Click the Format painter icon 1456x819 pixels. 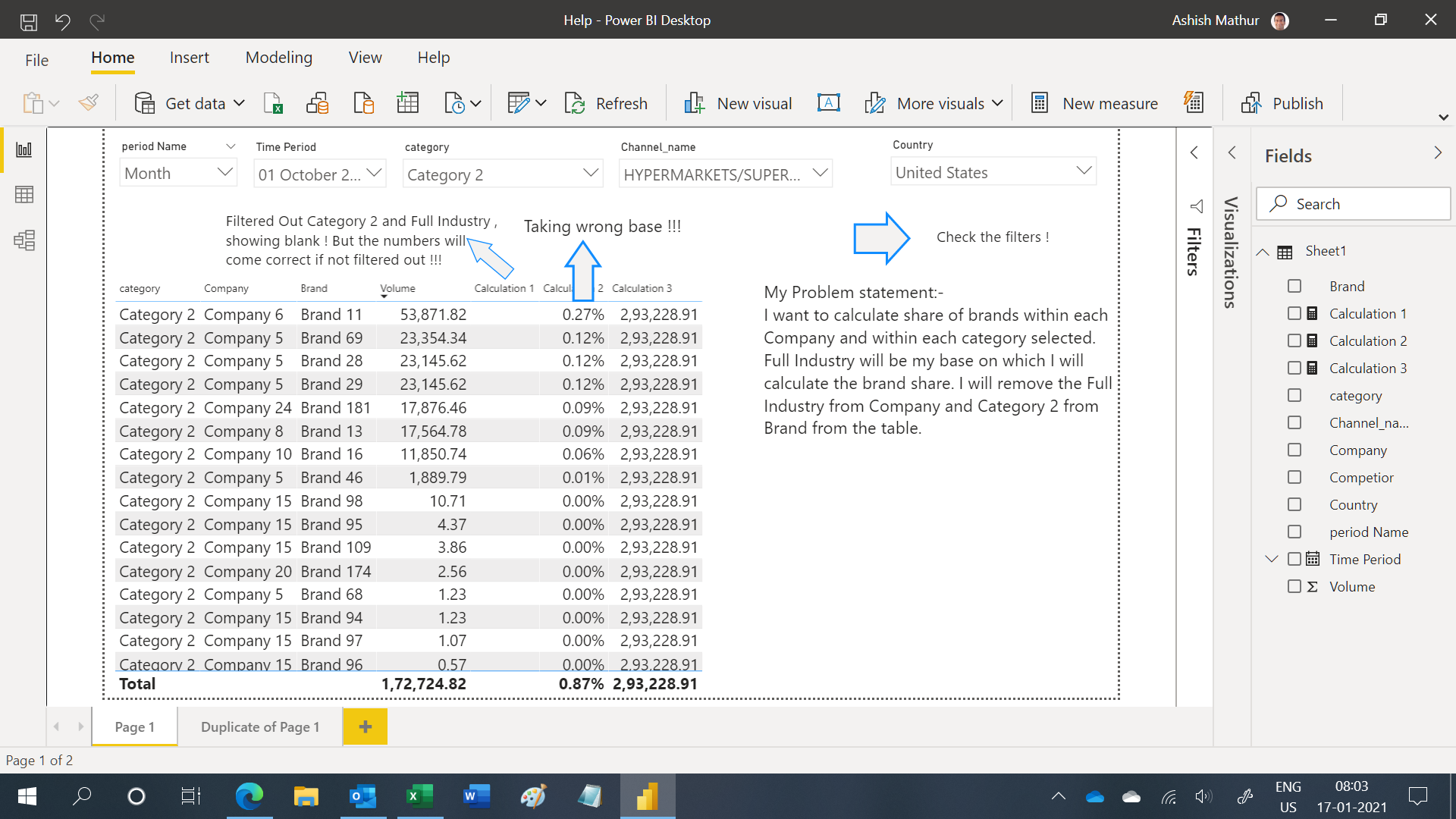89,102
